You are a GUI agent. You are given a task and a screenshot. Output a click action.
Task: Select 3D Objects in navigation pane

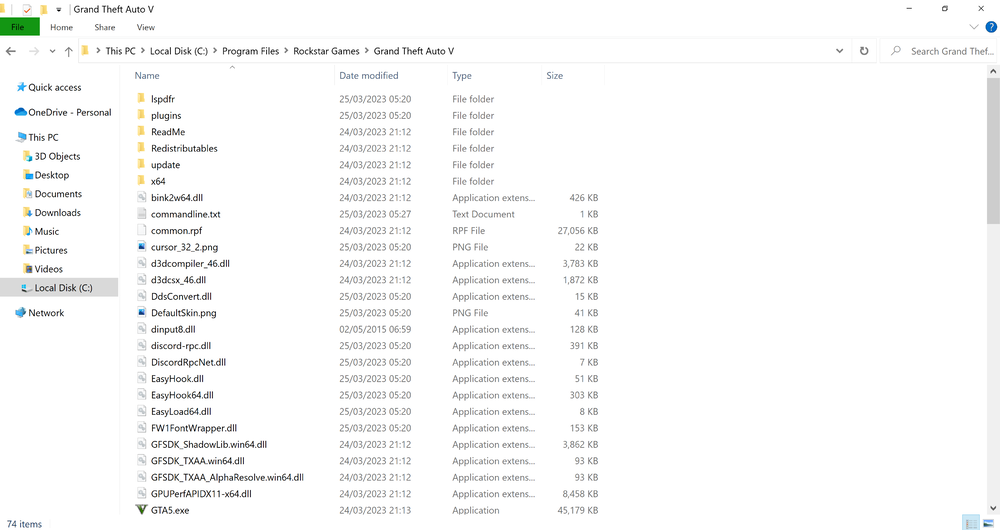pos(57,156)
